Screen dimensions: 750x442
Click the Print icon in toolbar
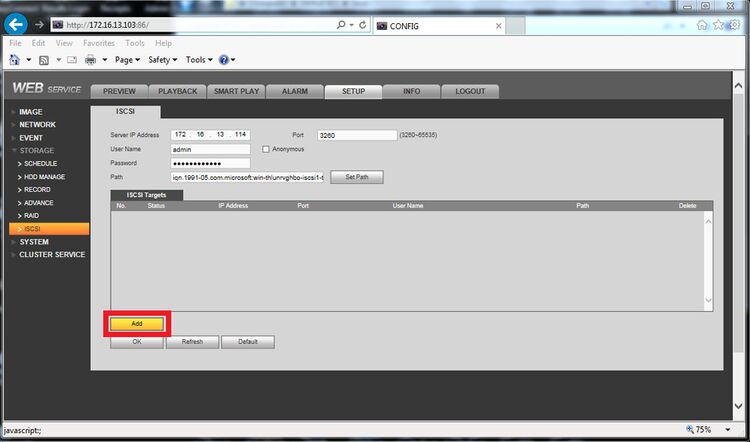tap(90, 60)
